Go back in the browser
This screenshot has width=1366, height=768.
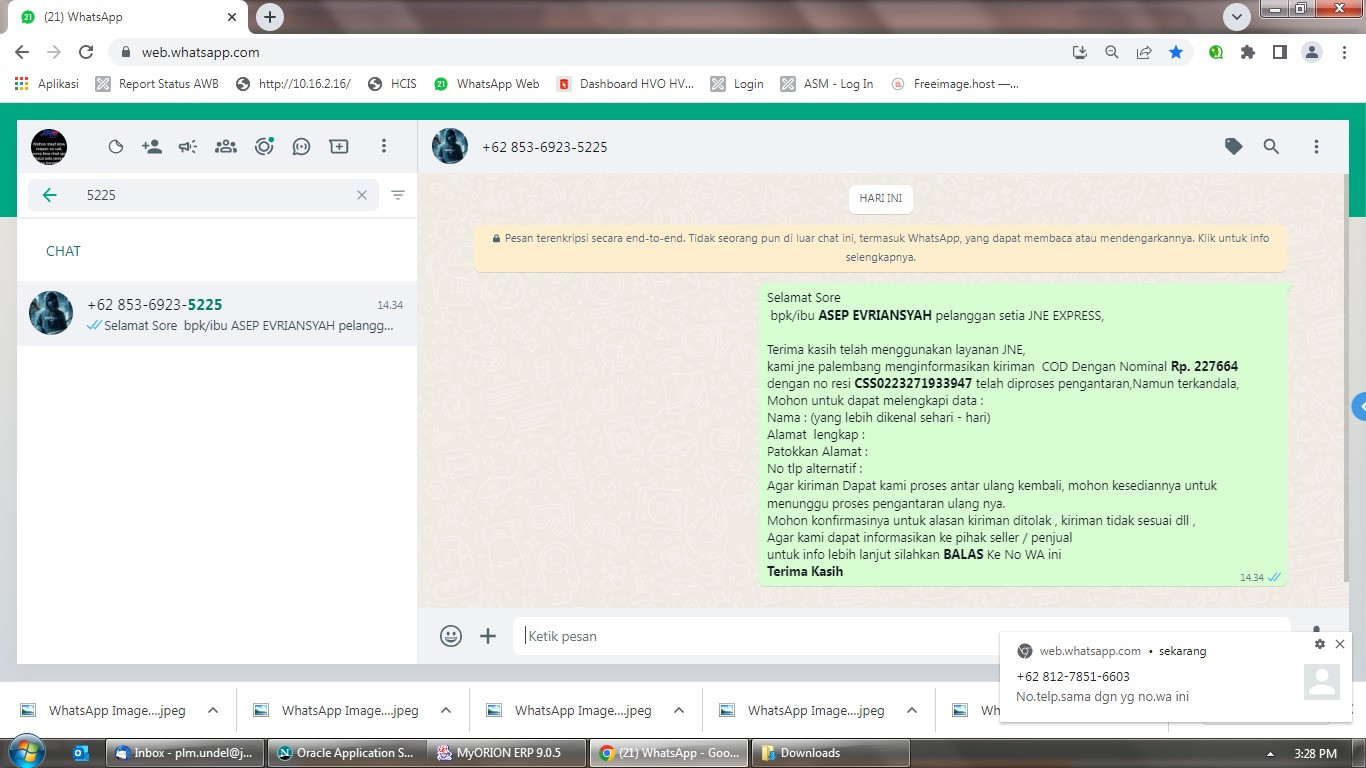click(x=22, y=52)
